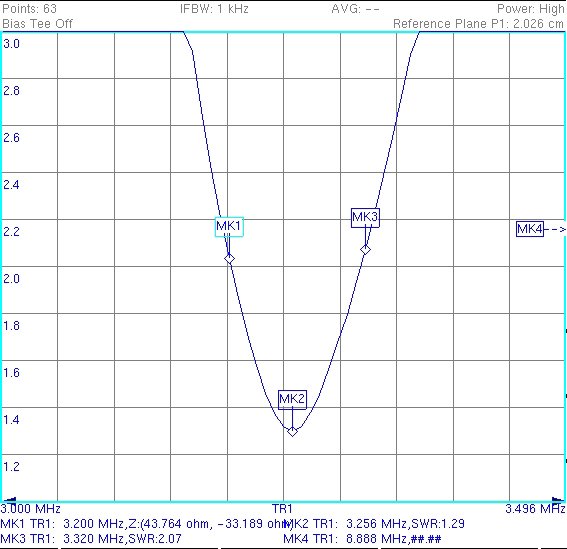
Task: Click the Points: 63 setting
Action: 29,9
